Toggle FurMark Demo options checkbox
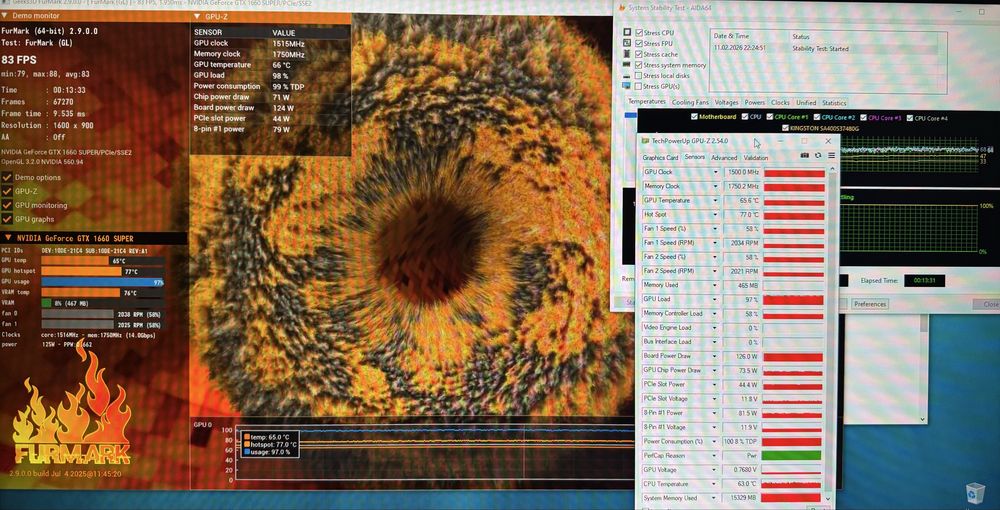Screen dimensions: 1000x510 (7, 177)
